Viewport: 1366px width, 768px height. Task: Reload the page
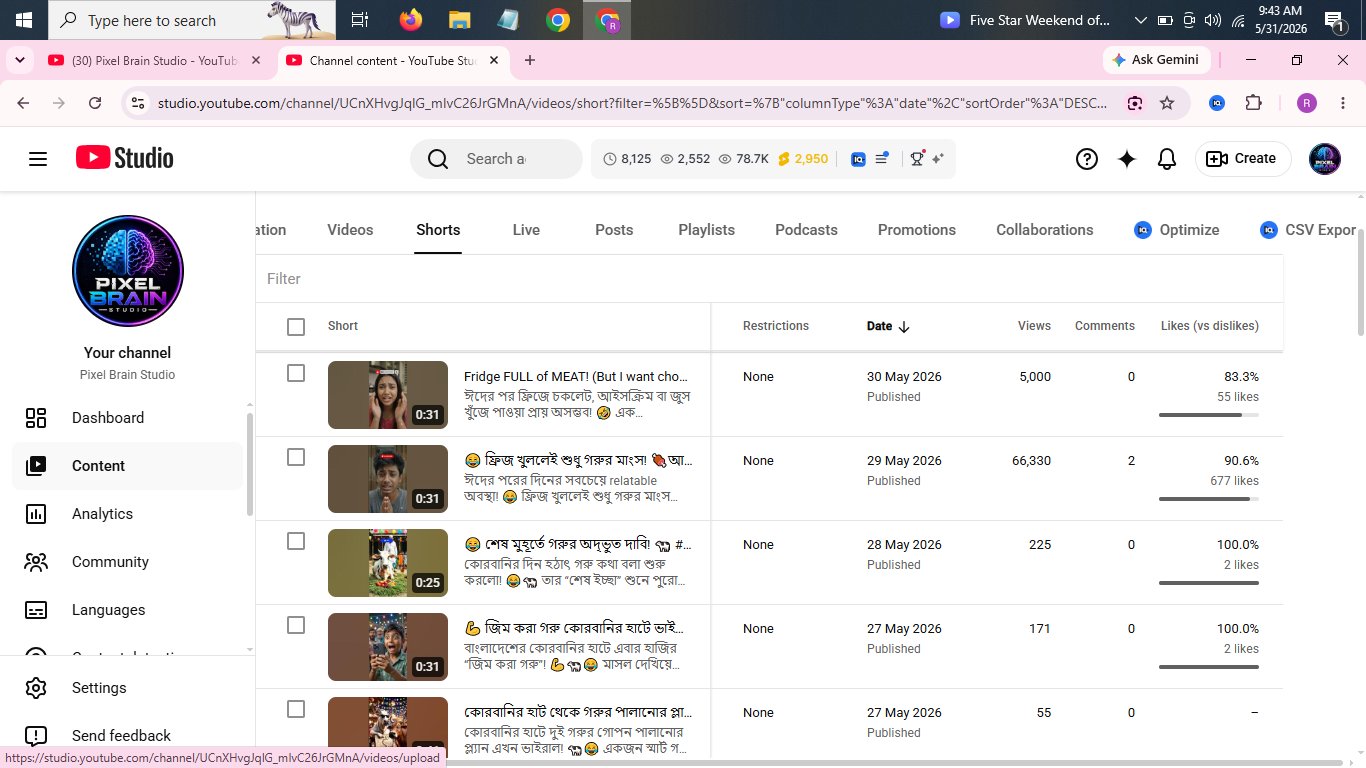pos(95,103)
